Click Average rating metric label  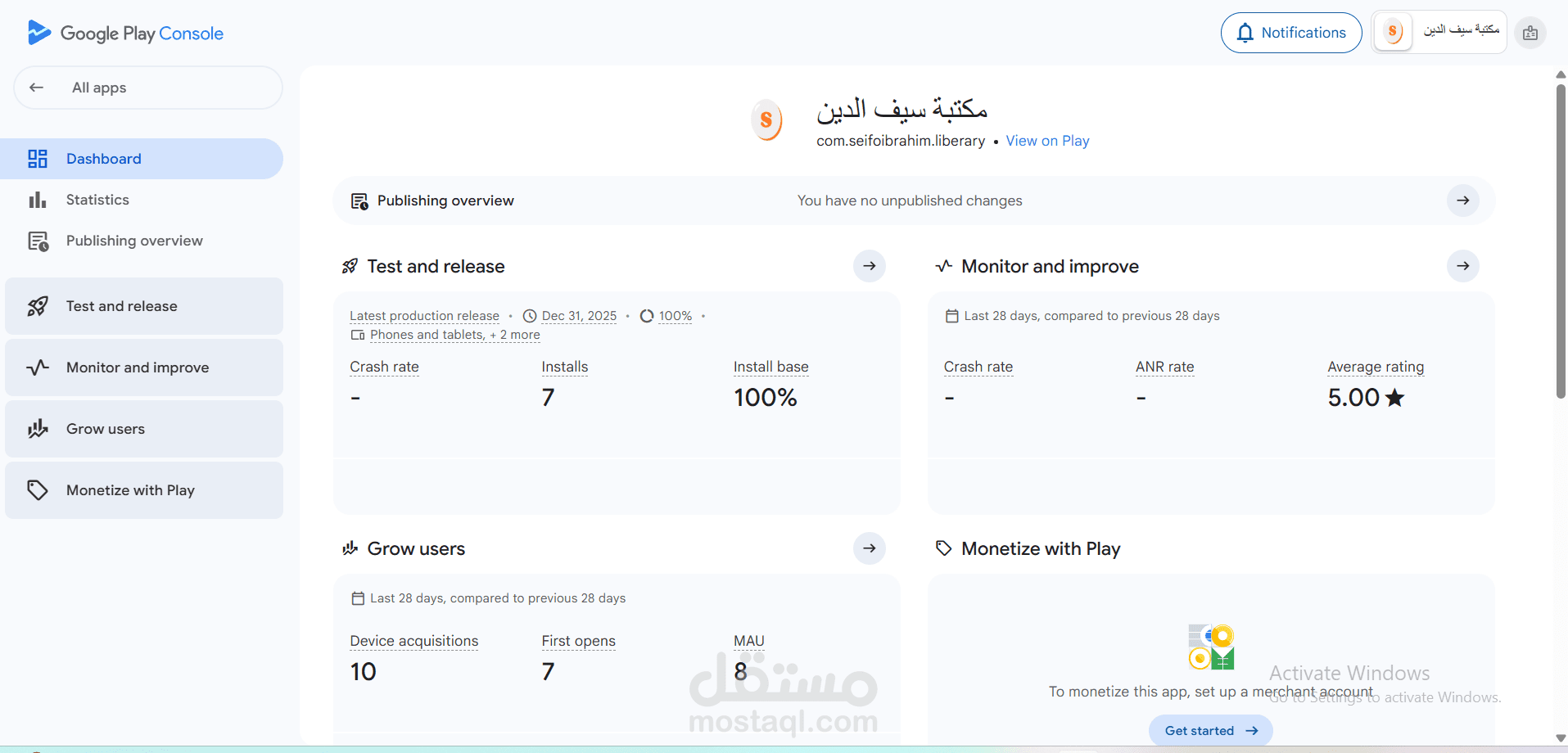pos(1376,367)
